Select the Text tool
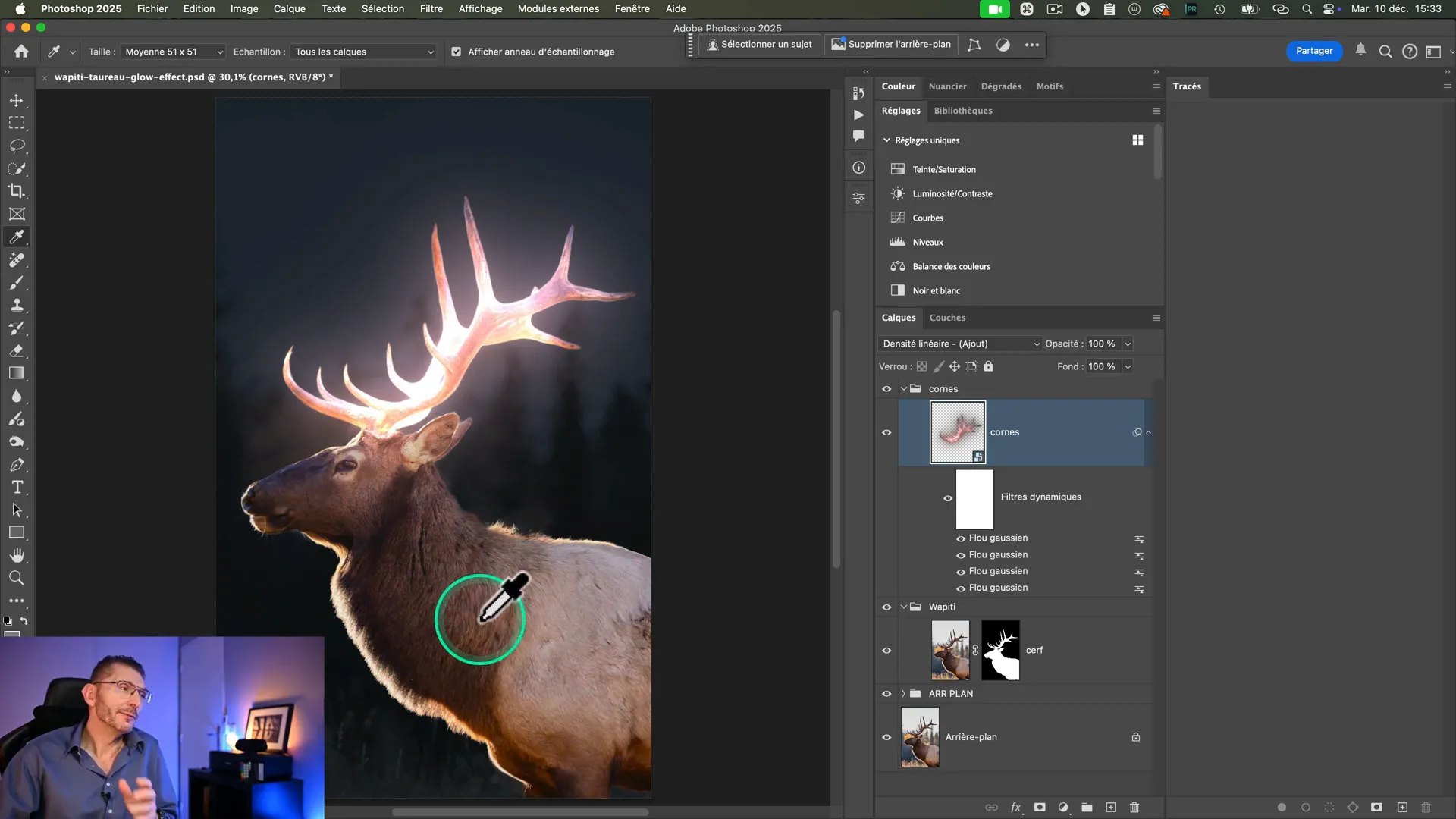 [x=17, y=488]
